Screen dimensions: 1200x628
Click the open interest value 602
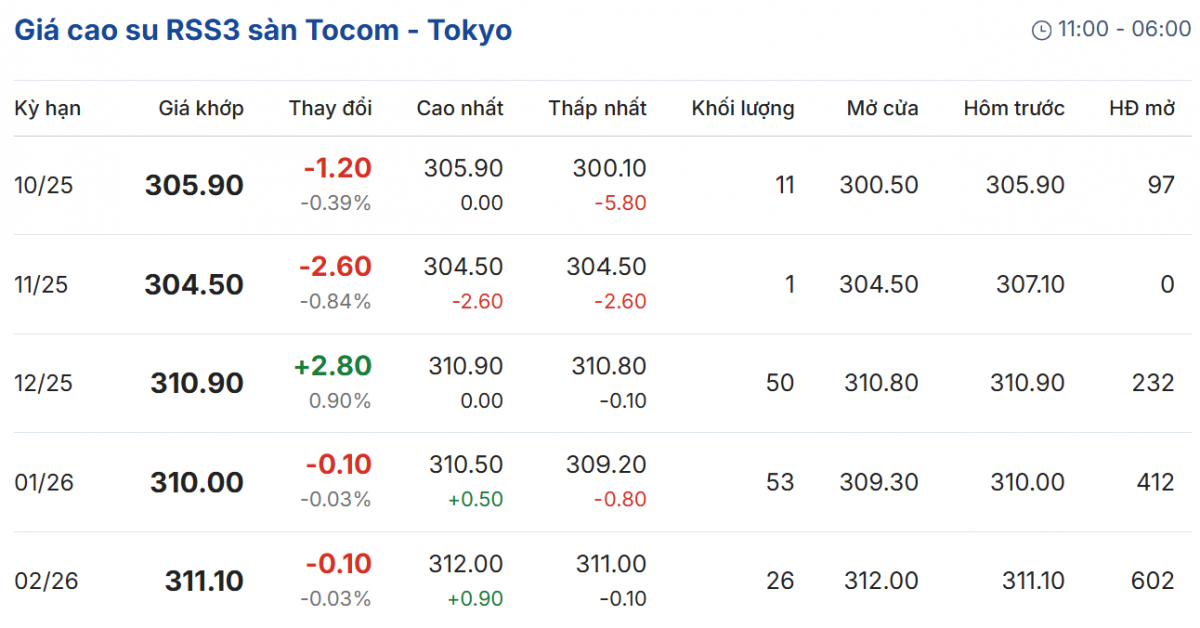(x=1154, y=581)
